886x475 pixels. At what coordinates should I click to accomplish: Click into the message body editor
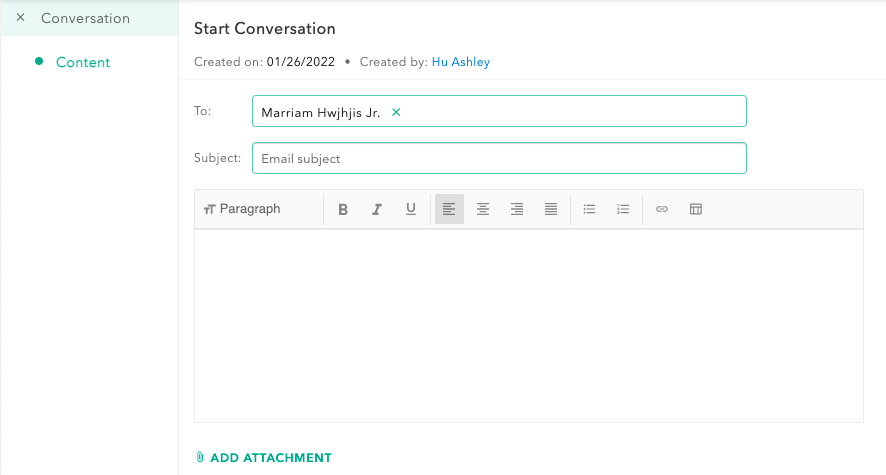528,325
